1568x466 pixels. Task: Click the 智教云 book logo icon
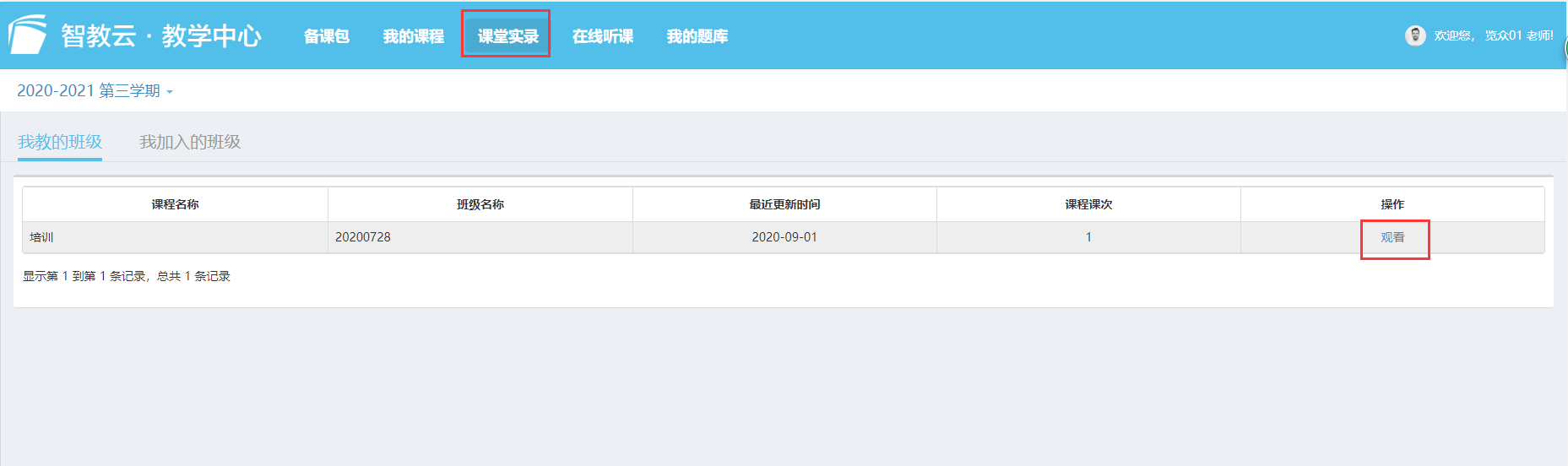pyautogui.click(x=27, y=35)
